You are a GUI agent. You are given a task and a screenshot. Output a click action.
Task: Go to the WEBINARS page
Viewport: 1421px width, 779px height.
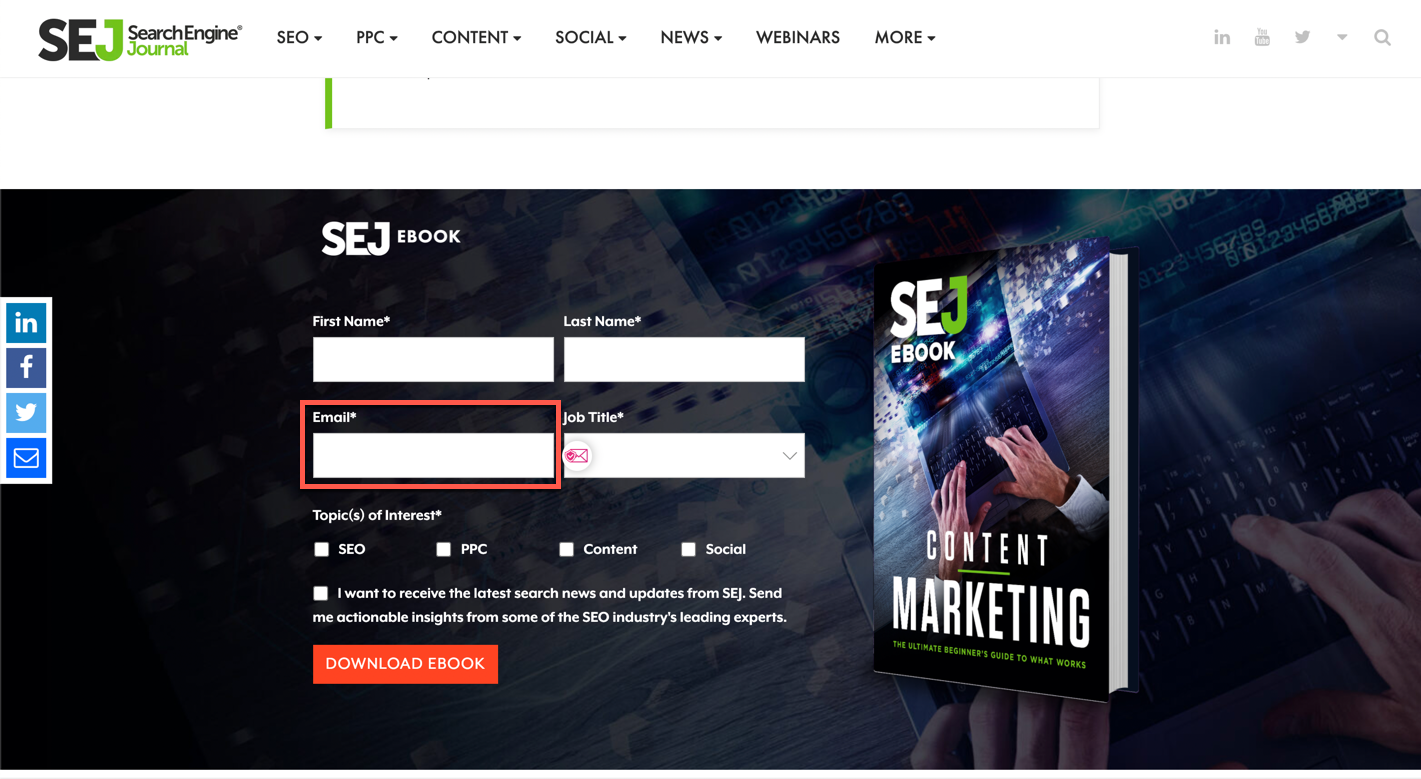(798, 38)
